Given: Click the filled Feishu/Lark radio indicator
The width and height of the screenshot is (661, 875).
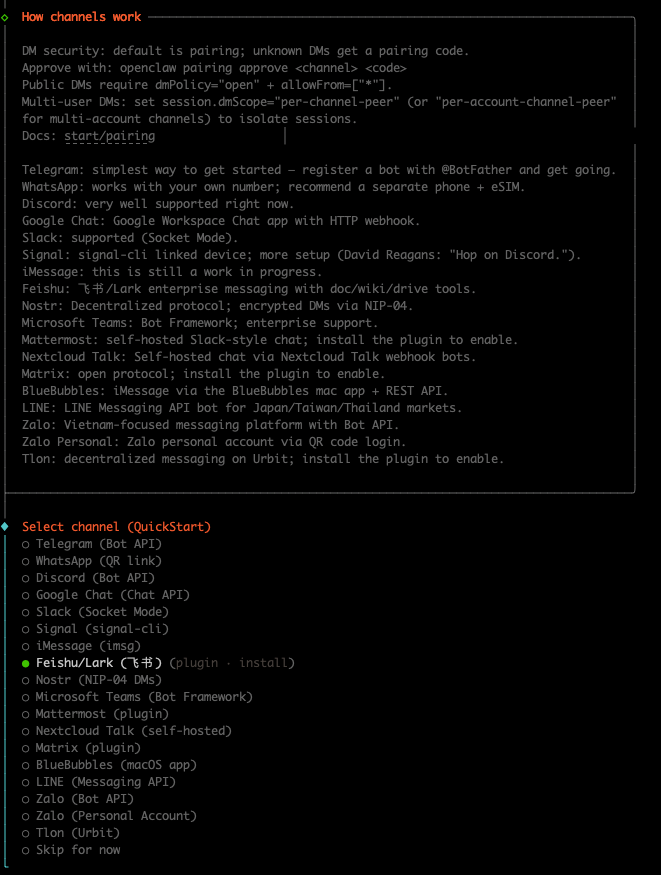Looking at the screenshot, I should click(x=25, y=662).
